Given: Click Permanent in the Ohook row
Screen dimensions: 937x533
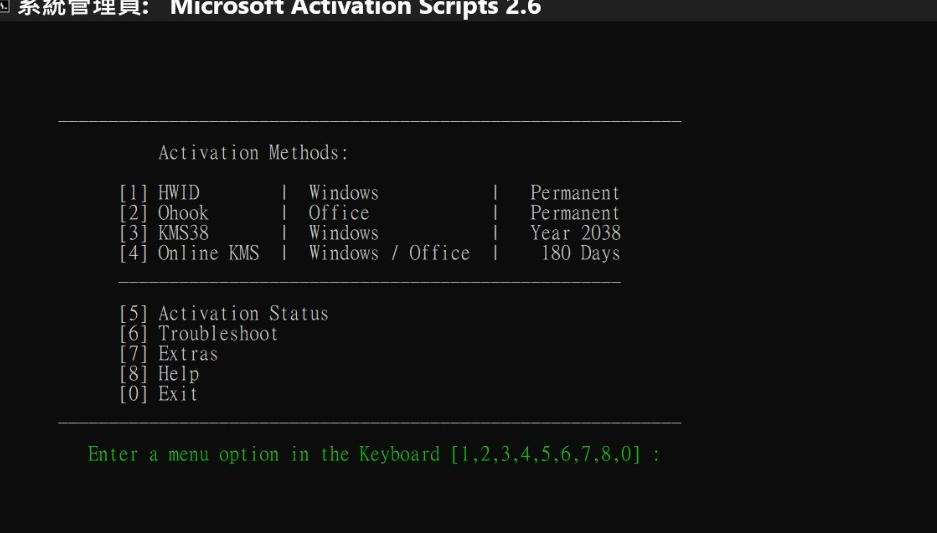Looking at the screenshot, I should click(575, 213).
